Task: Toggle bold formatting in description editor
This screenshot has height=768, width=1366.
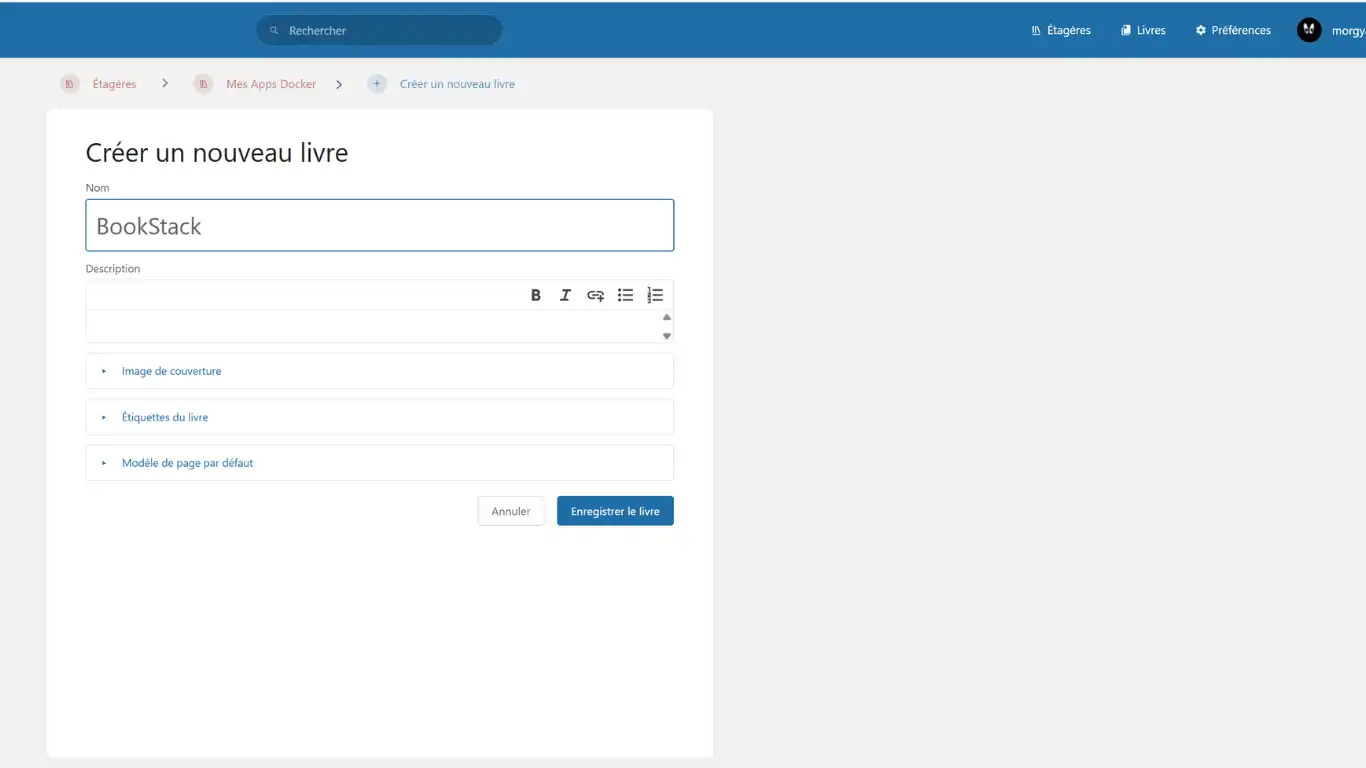Action: point(536,295)
